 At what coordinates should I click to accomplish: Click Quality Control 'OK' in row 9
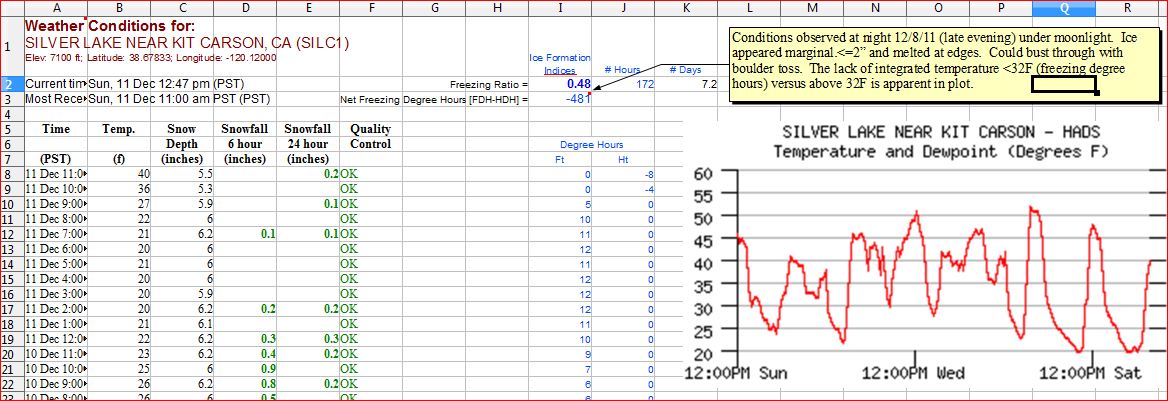click(x=370, y=189)
